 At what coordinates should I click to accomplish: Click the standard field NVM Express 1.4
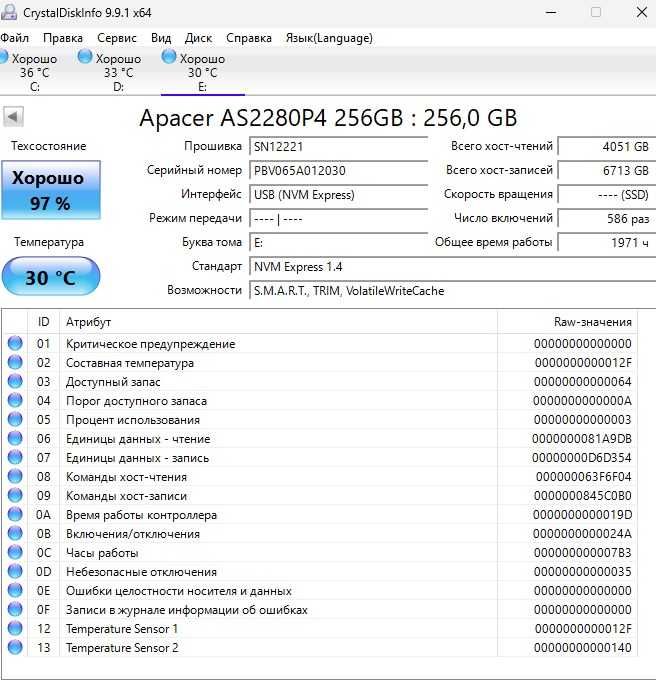(x=452, y=266)
